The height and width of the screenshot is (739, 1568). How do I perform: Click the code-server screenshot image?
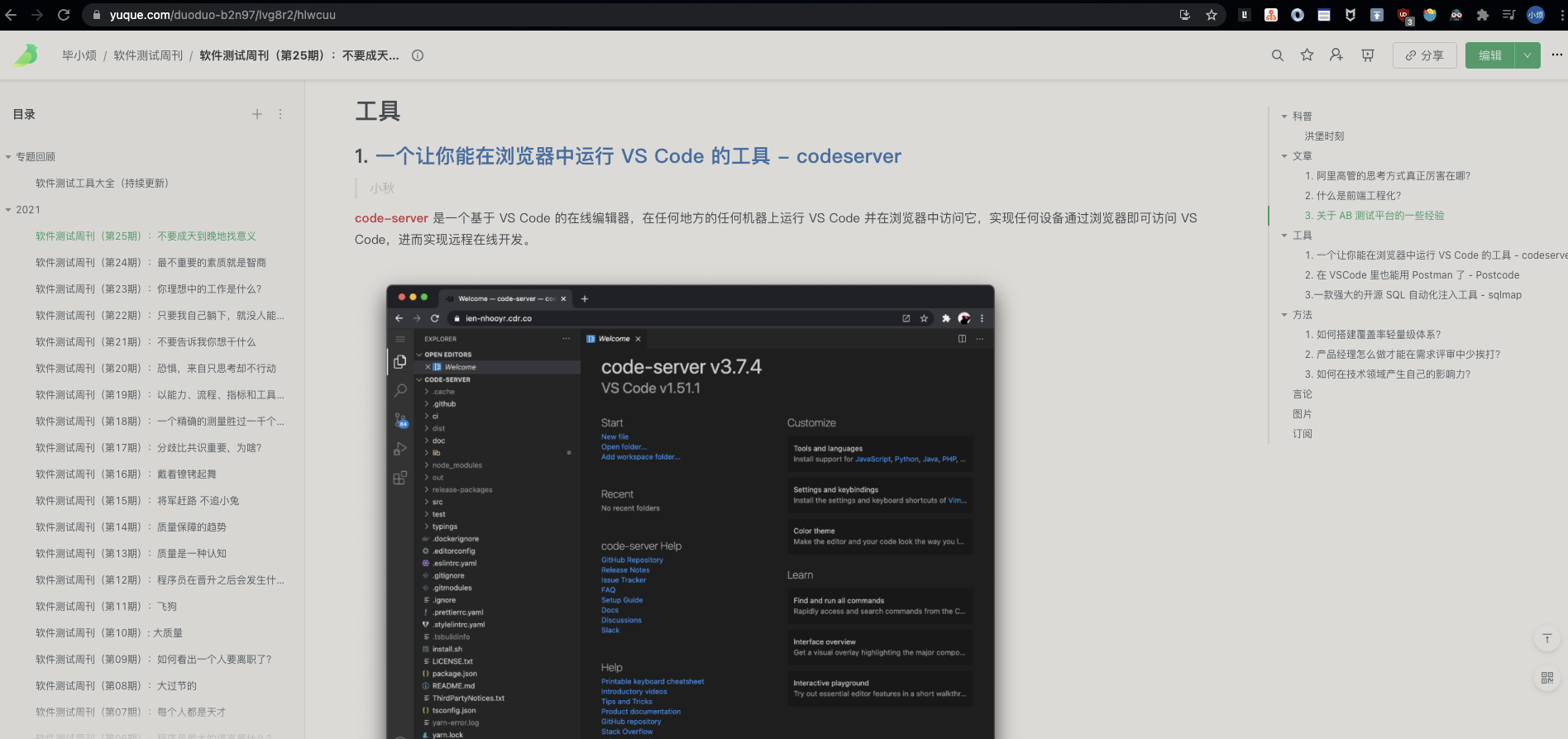pos(691,512)
